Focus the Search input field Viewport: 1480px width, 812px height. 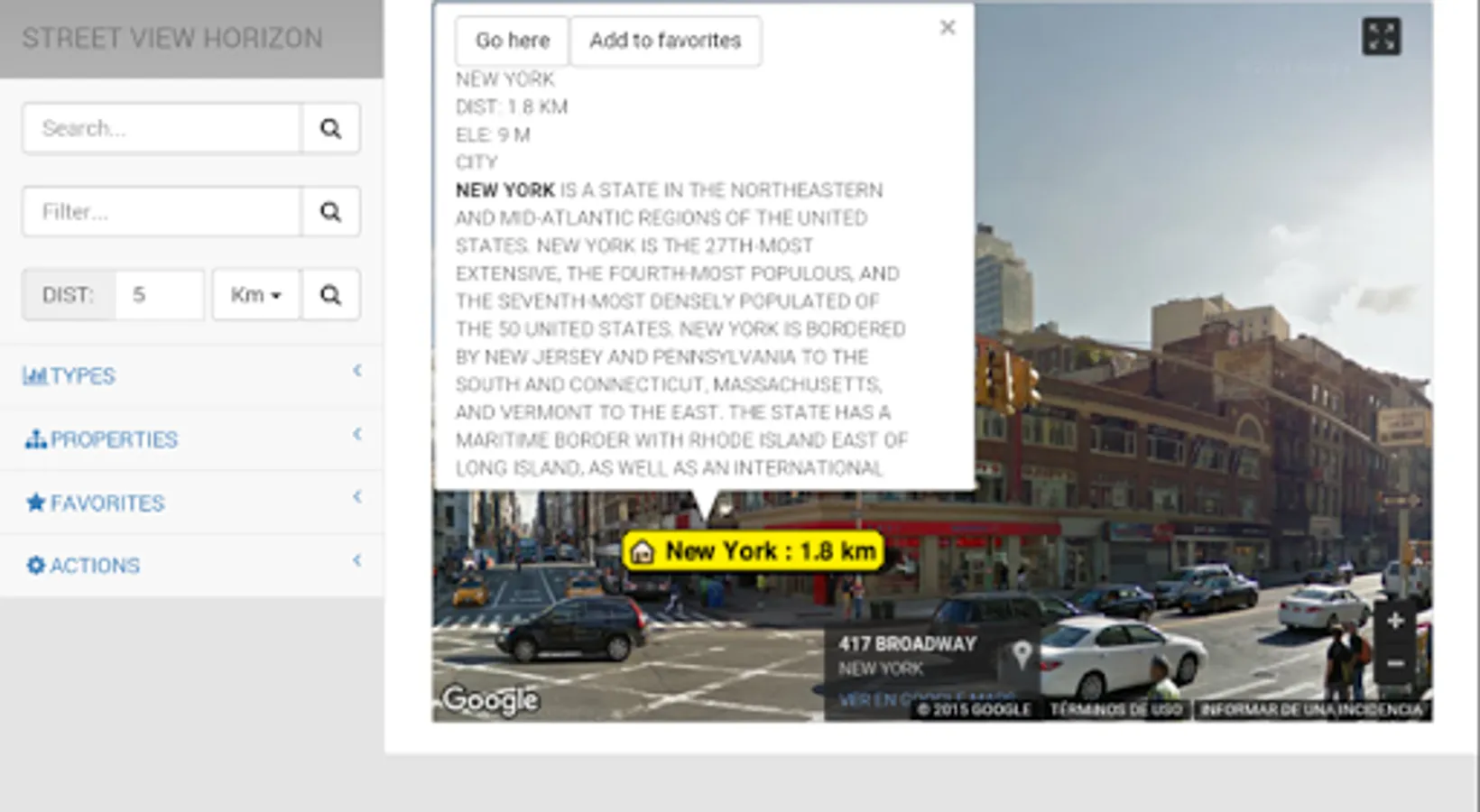coord(162,128)
